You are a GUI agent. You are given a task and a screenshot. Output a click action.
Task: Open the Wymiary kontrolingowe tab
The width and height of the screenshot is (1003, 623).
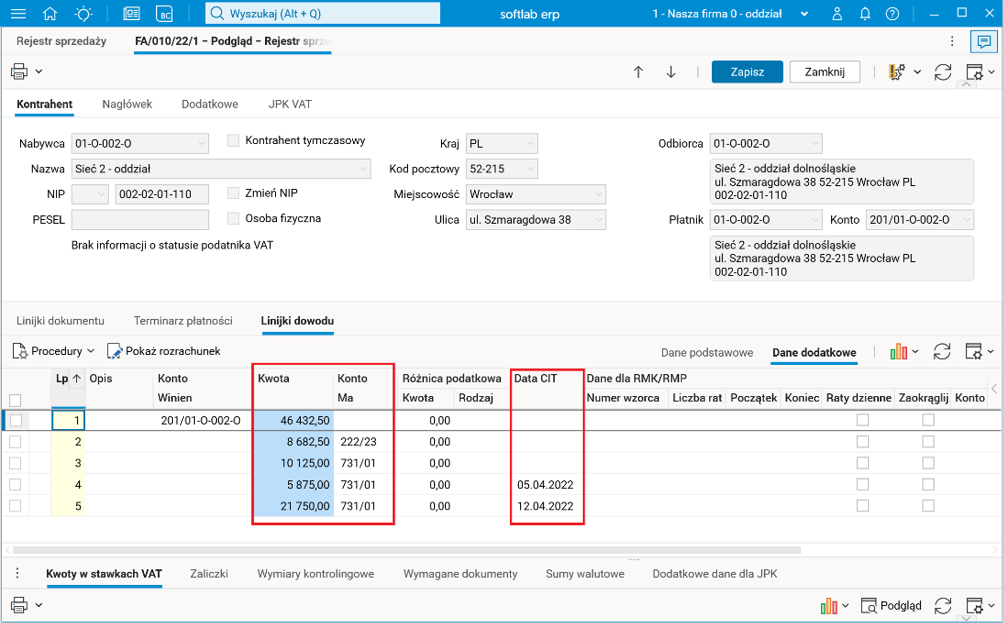[x=315, y=574]
